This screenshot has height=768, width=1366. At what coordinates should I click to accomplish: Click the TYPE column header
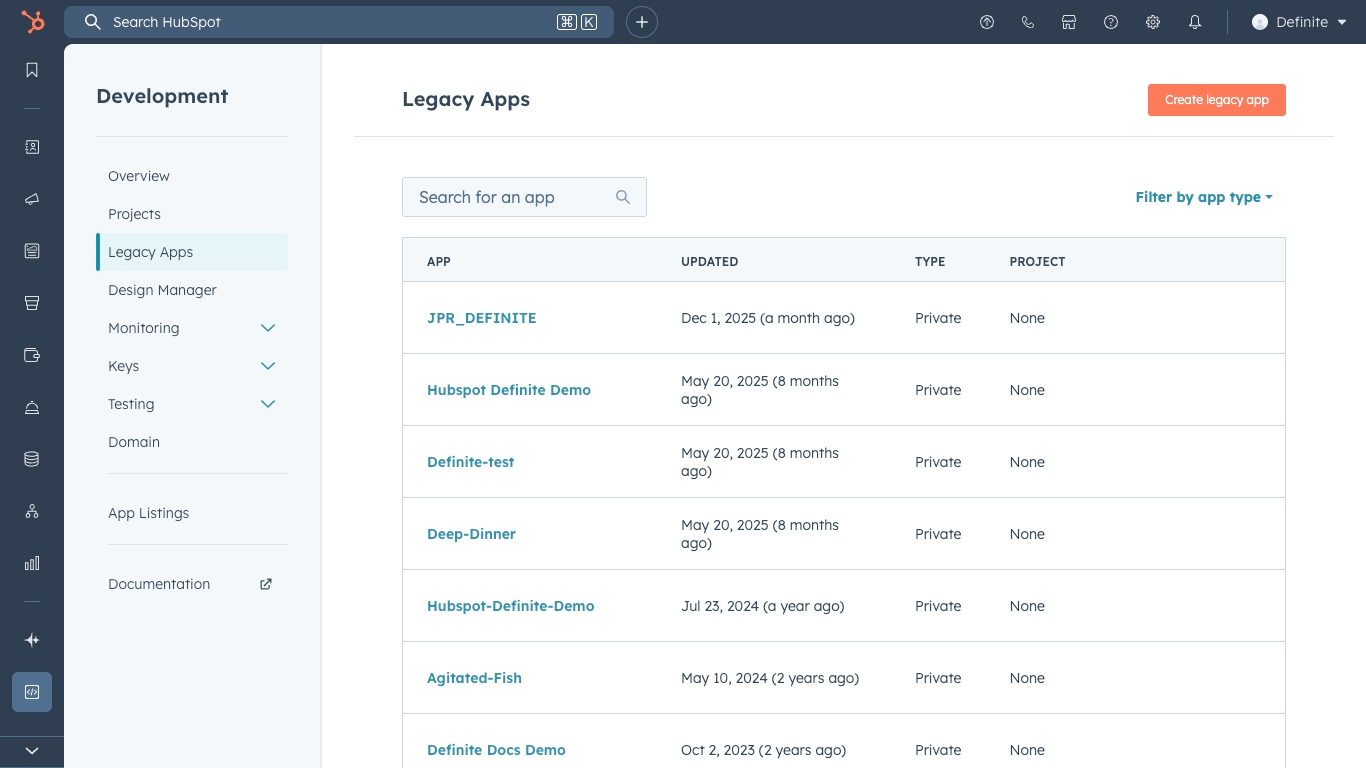point(930,262)
